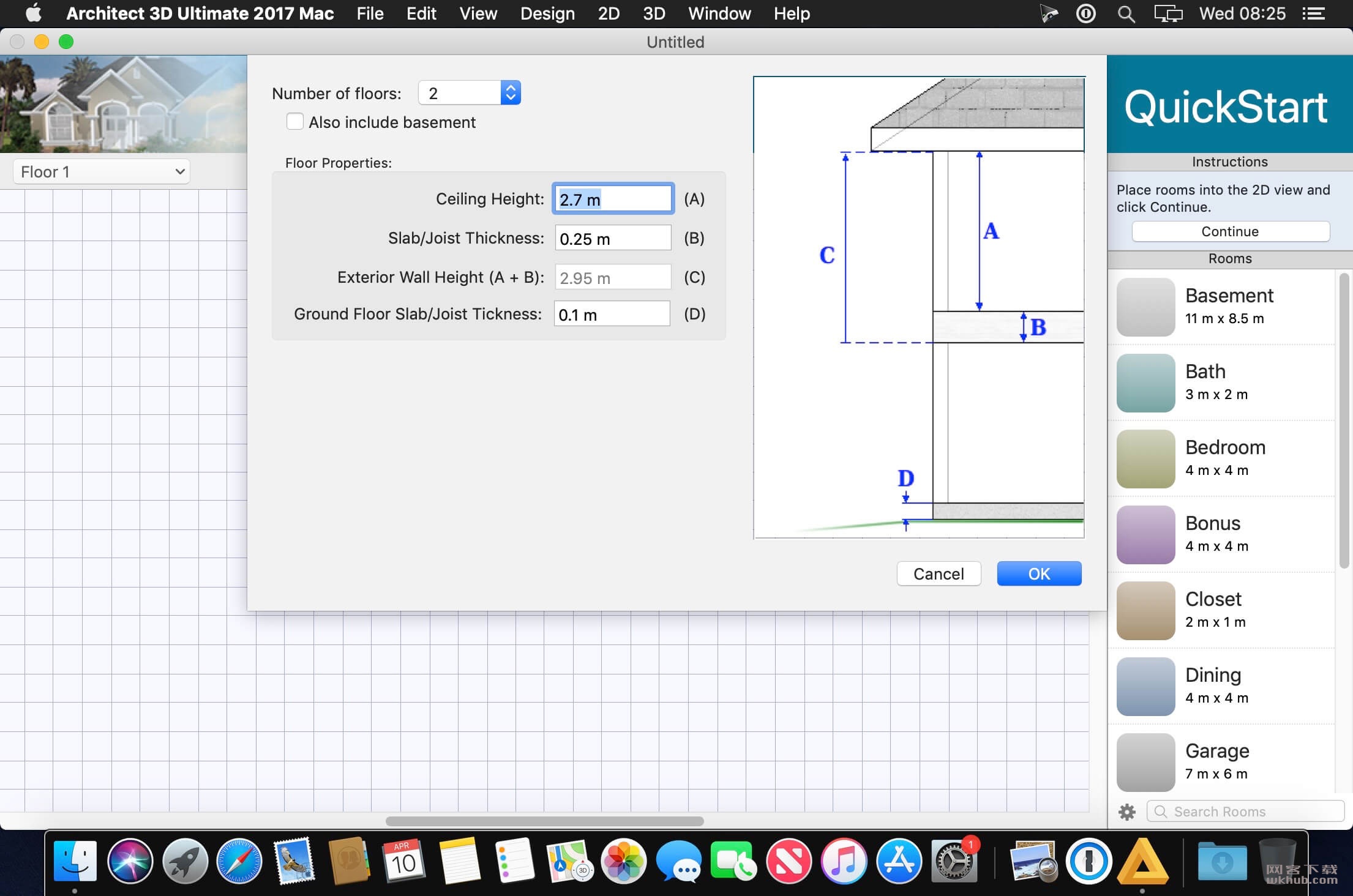This screenshot has width=1353, height=896.
Task: Open Maps from the dock
Action: (569, 861)
